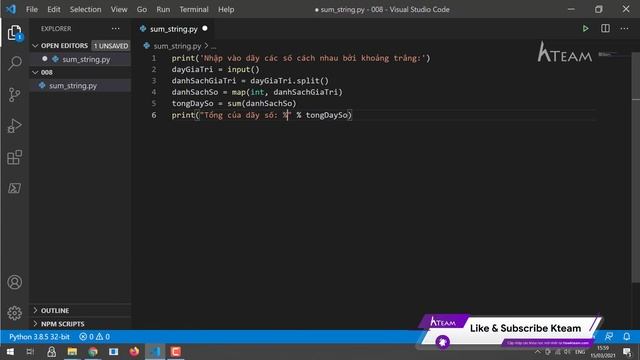This screenshot has width=640, height=360.
Task: Open the Search view in activity bar
Action: coord(15,63)
